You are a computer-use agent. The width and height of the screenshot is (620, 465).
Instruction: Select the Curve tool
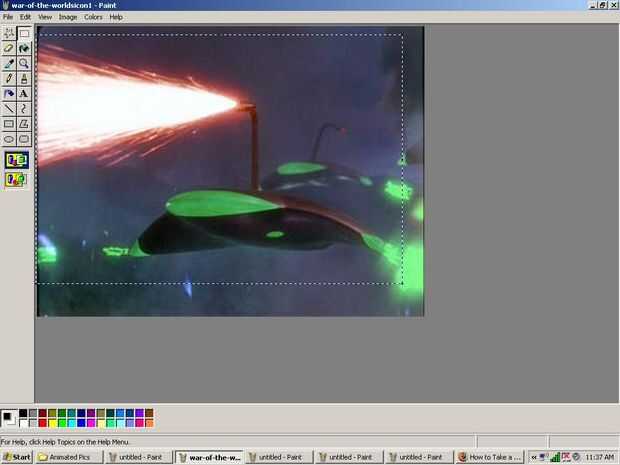tap(24, 109)
